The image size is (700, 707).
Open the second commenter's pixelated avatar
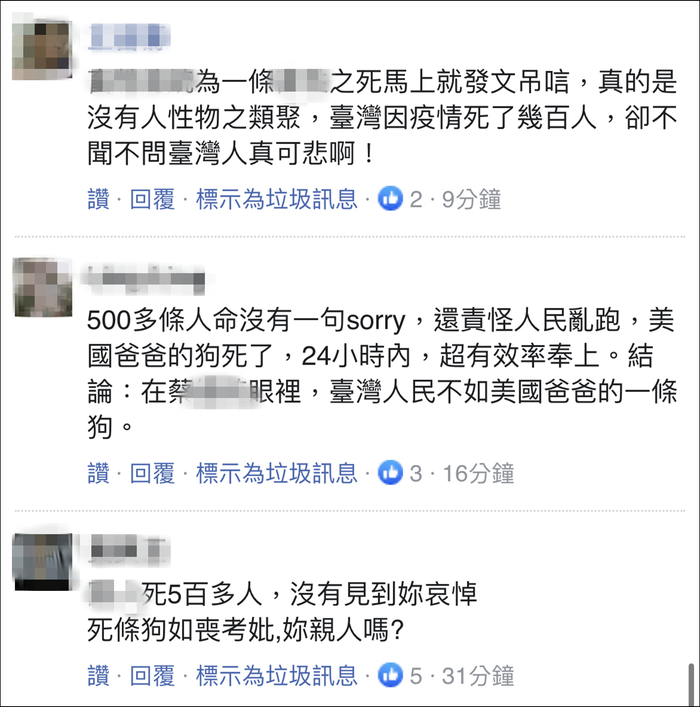point(43,287)
